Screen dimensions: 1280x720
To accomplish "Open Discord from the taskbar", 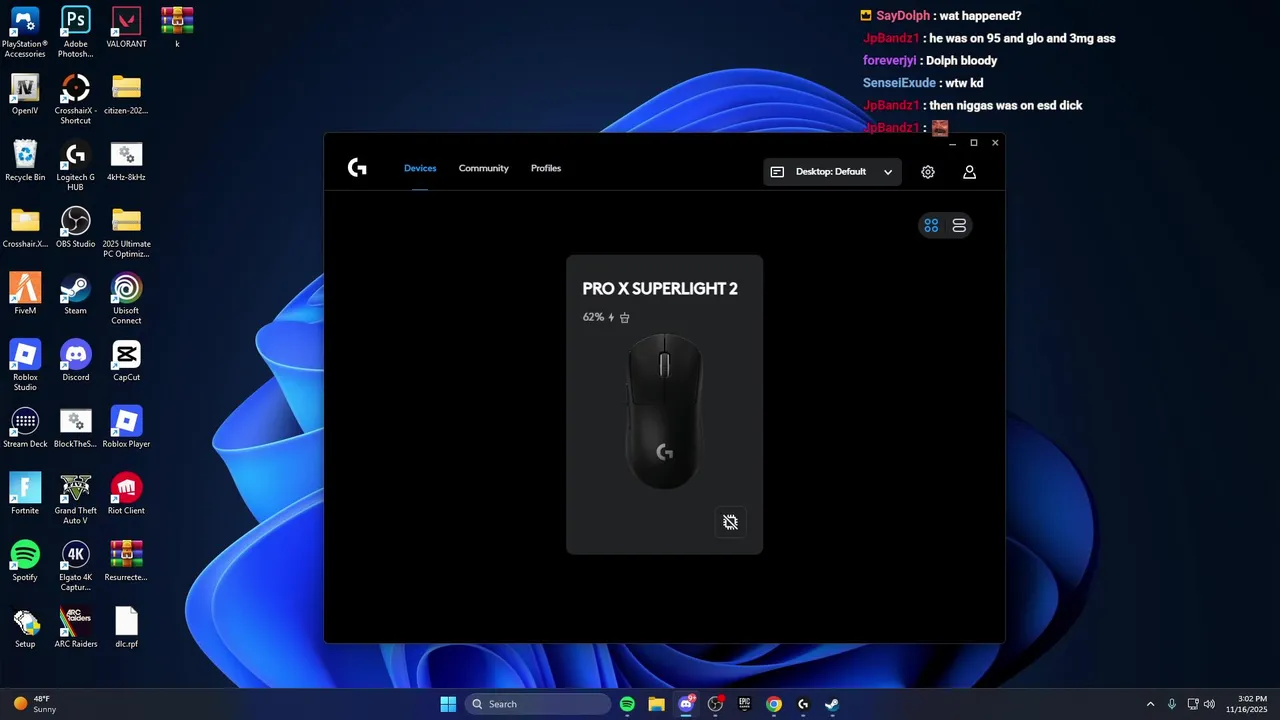I will click(686, 704).
